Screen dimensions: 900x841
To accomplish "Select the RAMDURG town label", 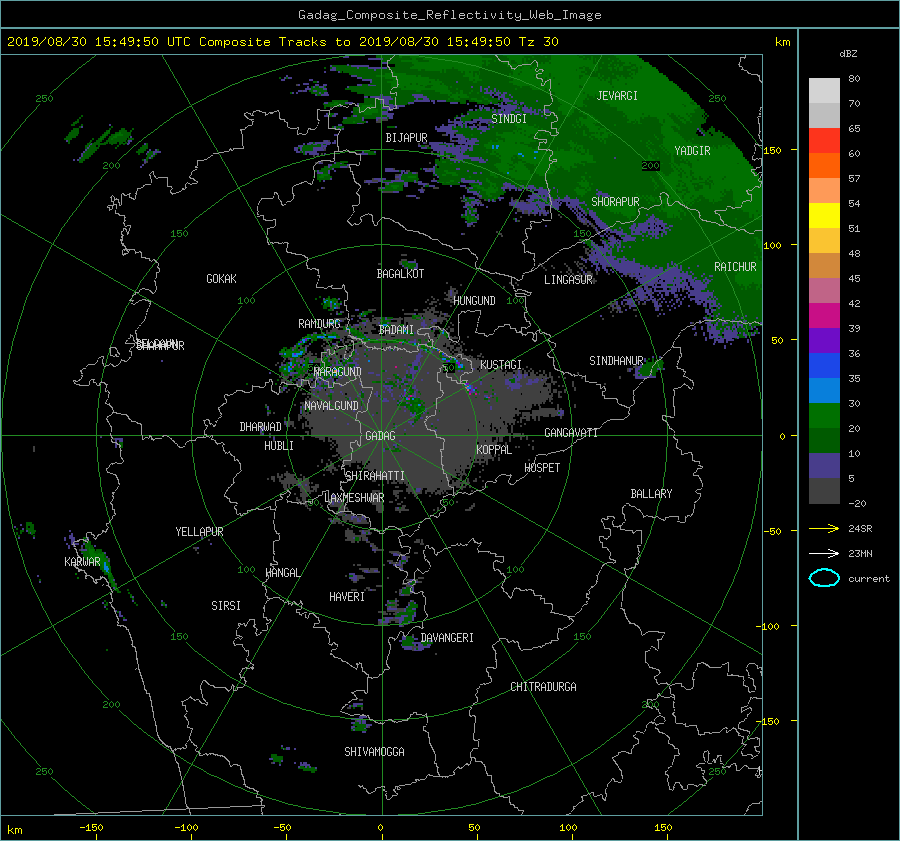I will point(319,324).
